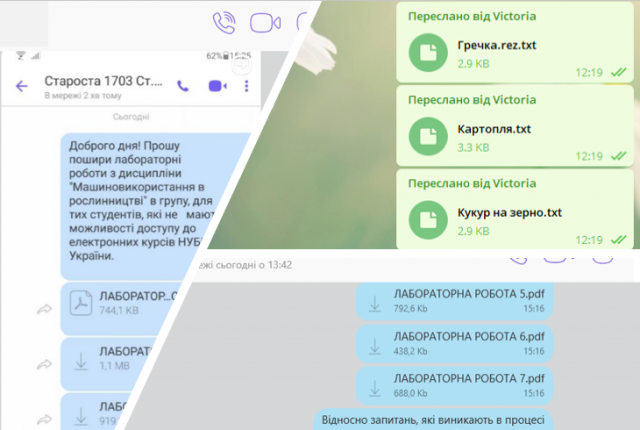Open the Гречка.rez.txt file icon
The image size is (640, 430).
pos(428,53)
